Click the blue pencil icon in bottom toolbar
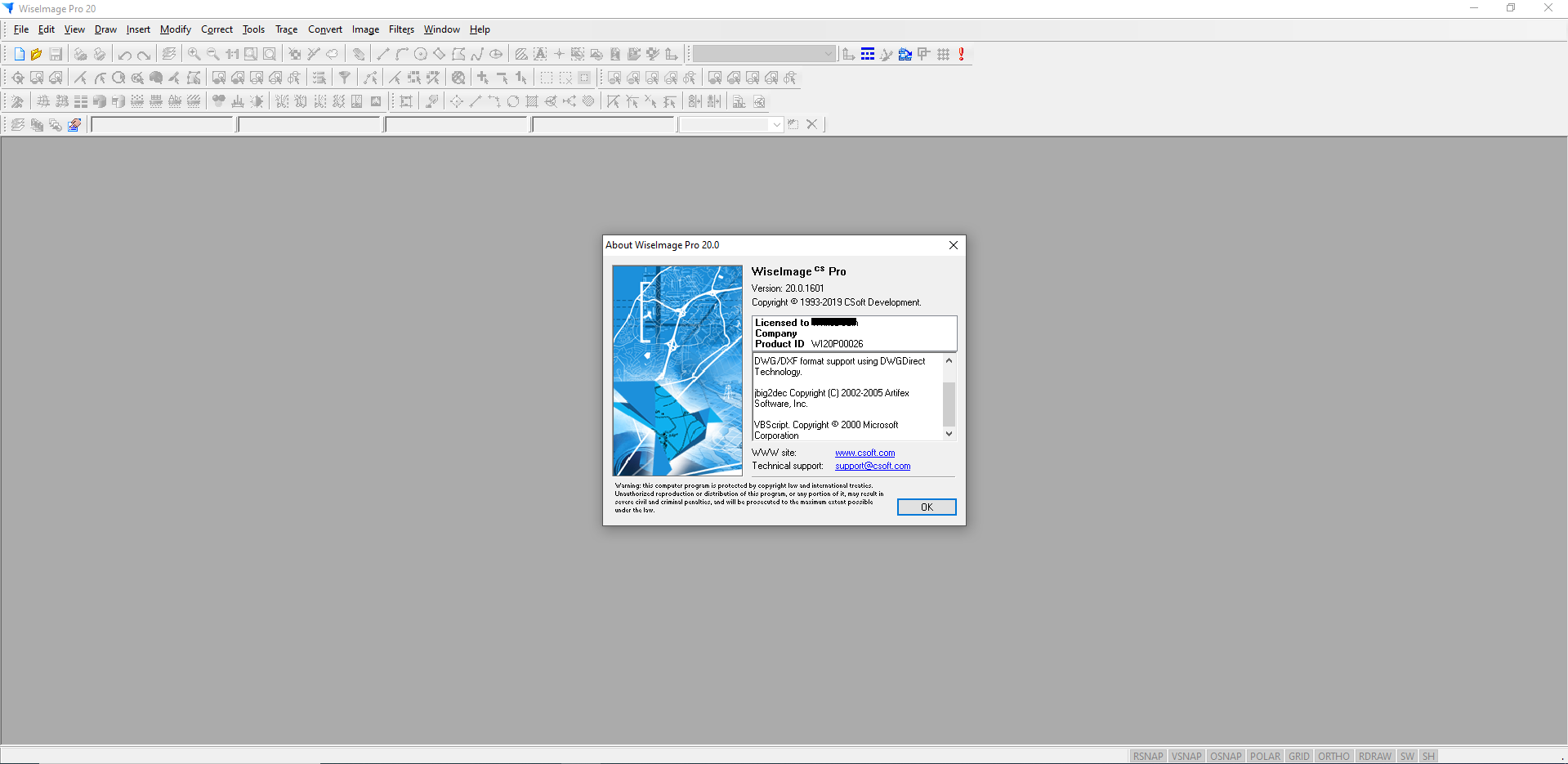 74,125
